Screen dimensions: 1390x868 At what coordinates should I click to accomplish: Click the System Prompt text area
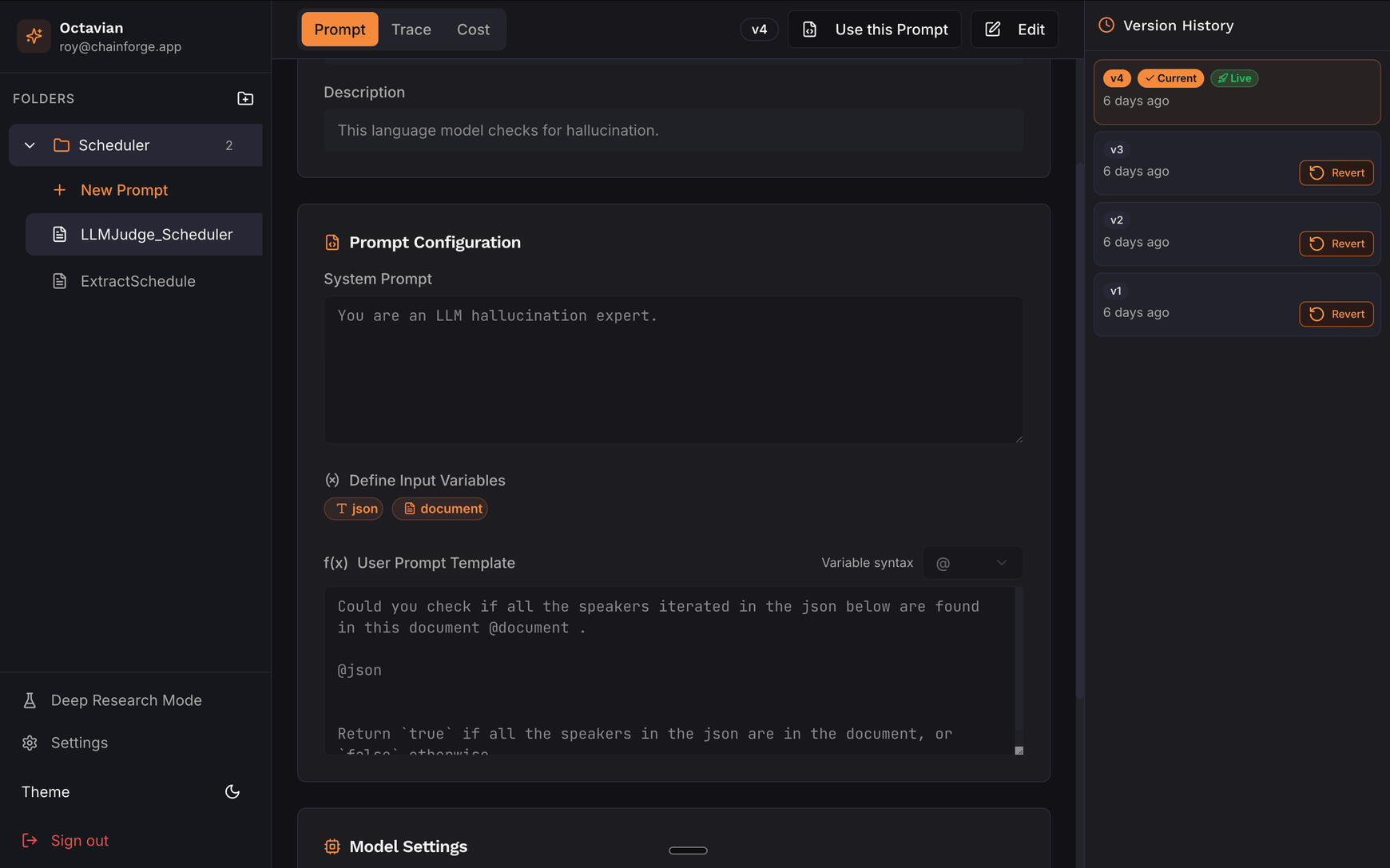[673, 370]
